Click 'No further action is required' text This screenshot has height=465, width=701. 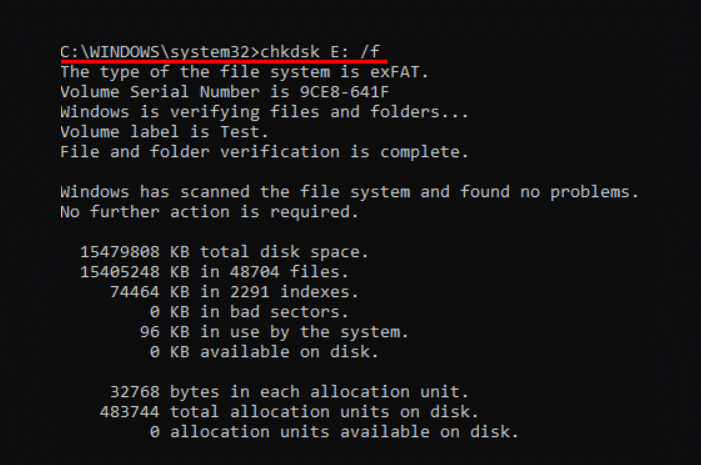pyautogui.click(x=206, y=211)
